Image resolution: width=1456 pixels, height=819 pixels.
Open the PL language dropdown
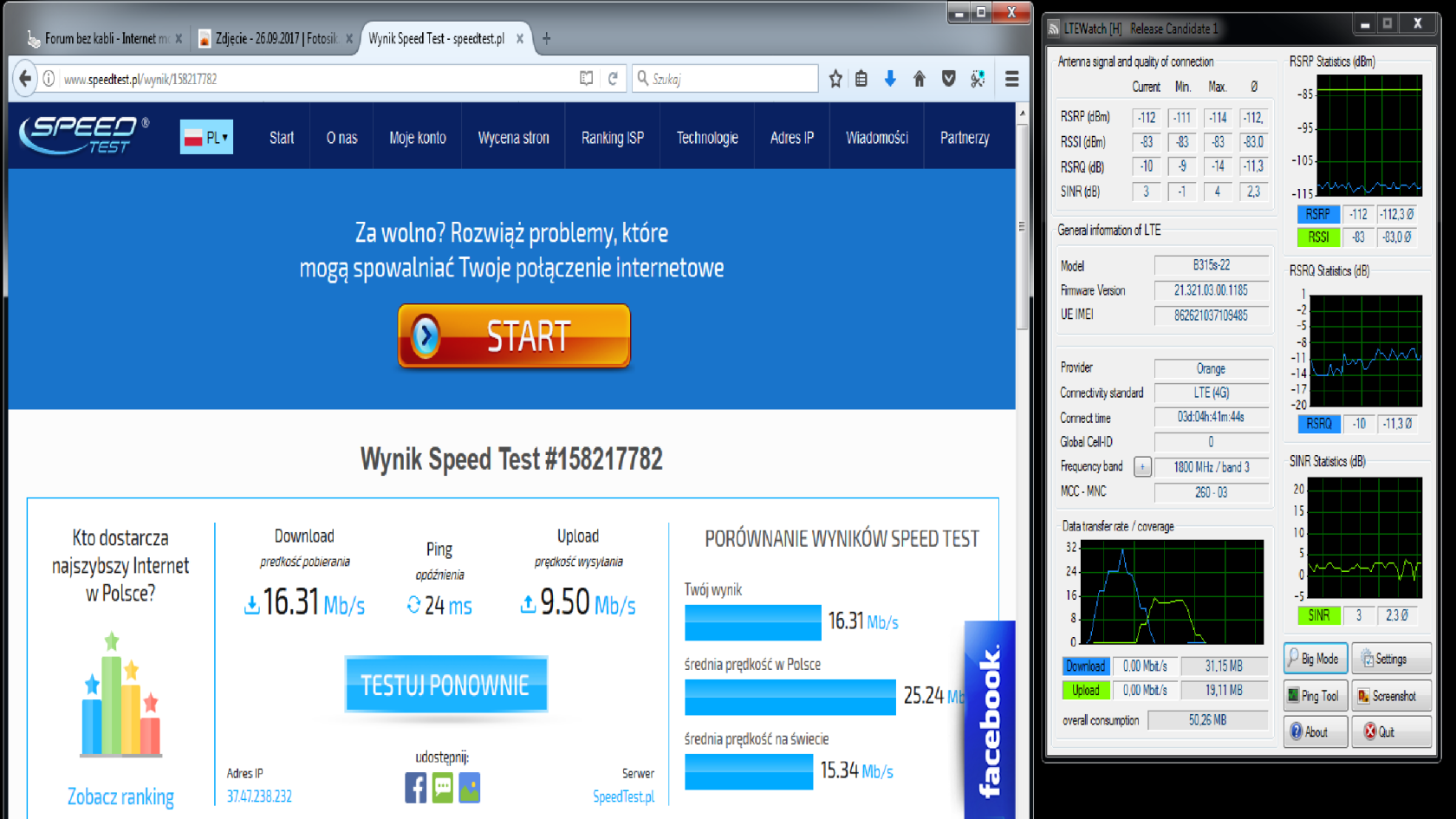(x=206, y=137)
